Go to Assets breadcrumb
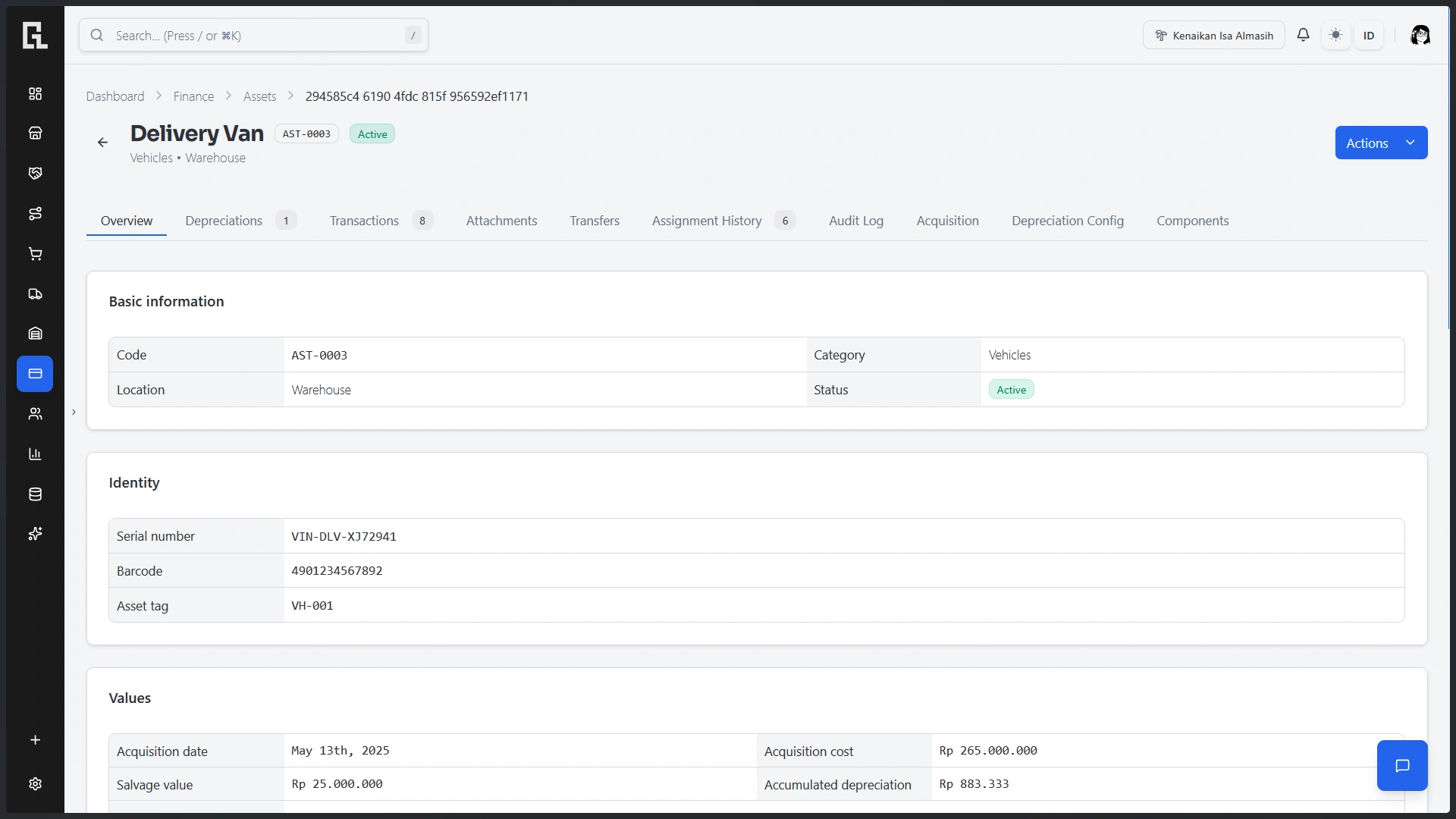This screenshot has width=1456, height=819. pyautogui.click(x=259, y=96)
